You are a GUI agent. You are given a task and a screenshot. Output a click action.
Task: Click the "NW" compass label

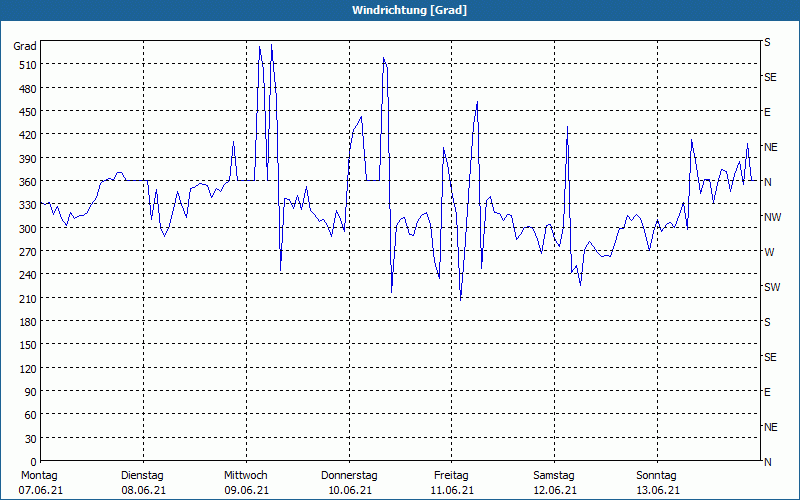(x=772, y=217)
